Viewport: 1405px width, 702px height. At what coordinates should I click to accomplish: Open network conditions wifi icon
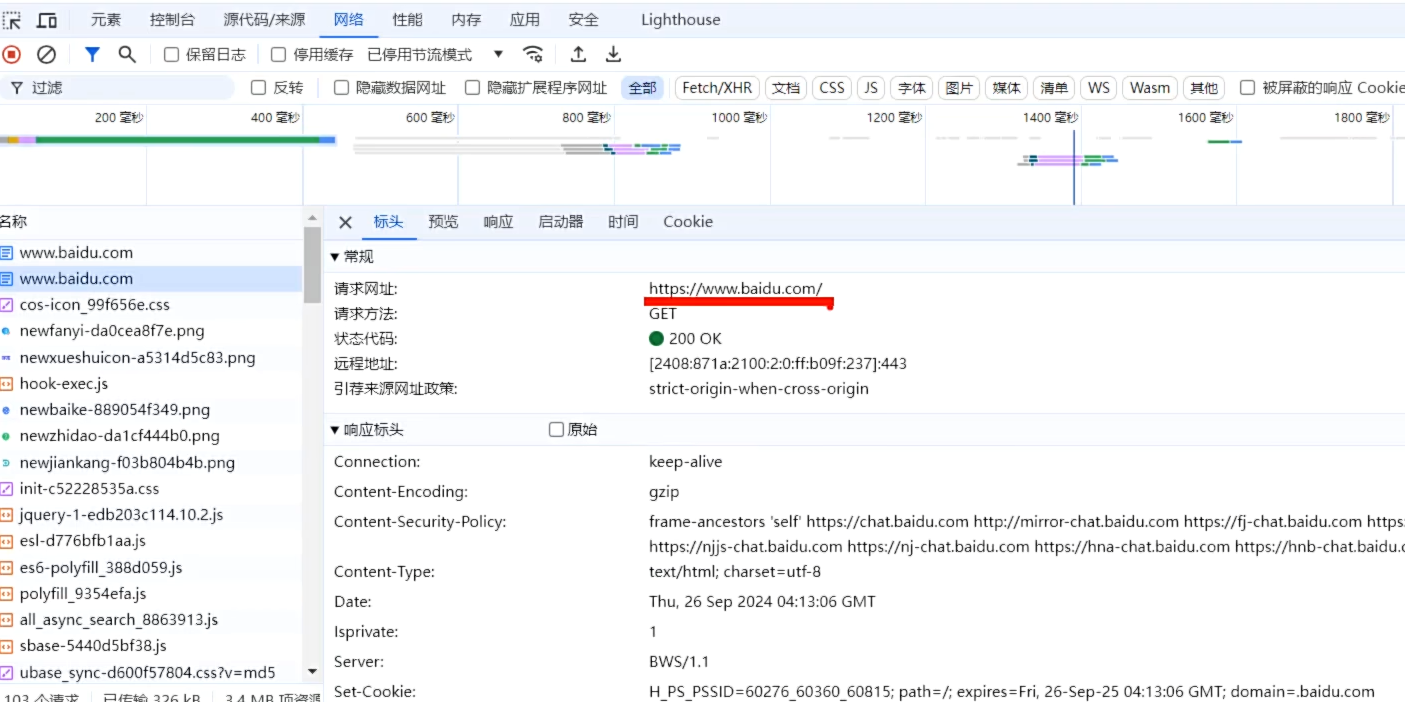533,55
